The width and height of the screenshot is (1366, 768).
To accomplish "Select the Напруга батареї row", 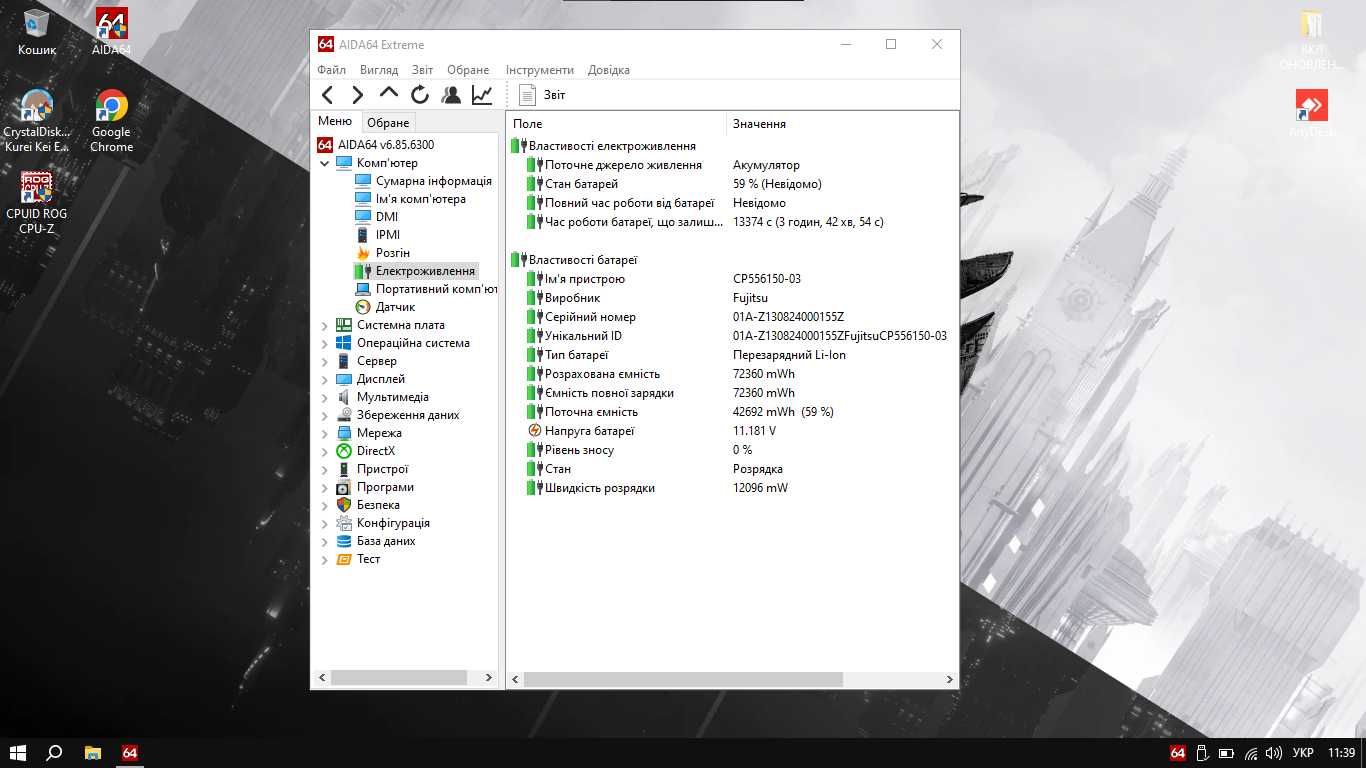I will (732, 431).
